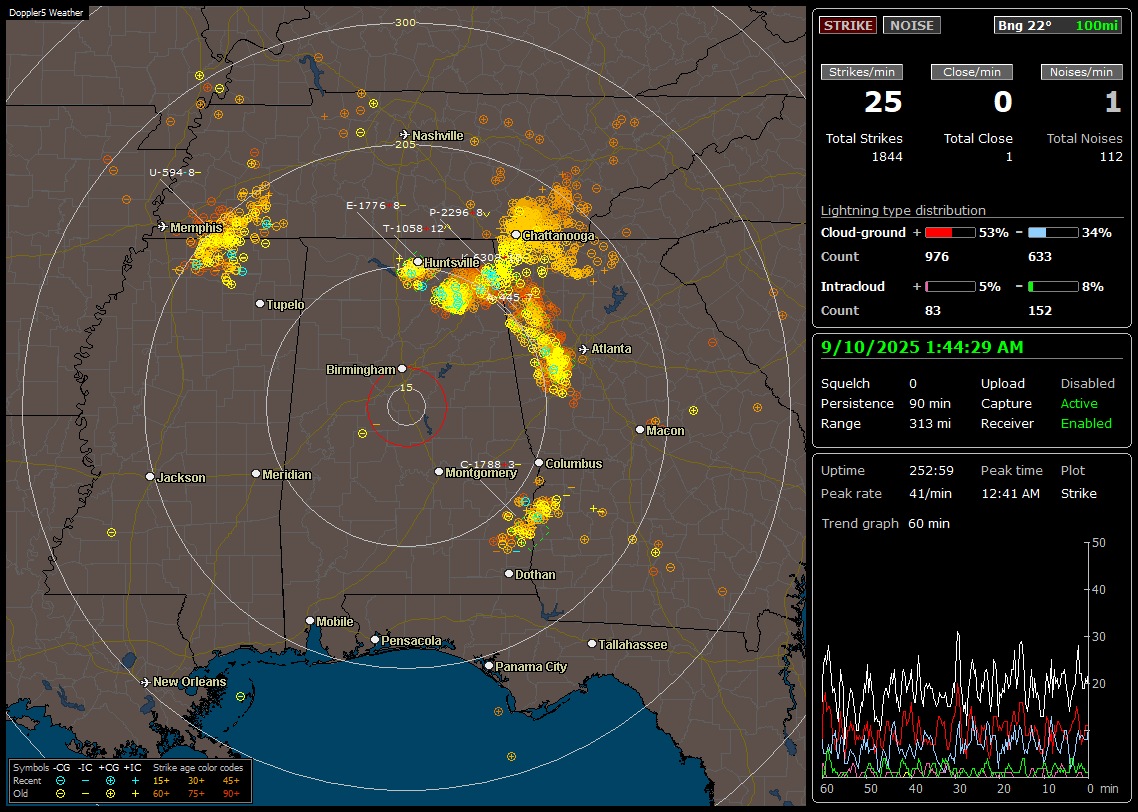
Task: Click the 205 range ring label
Action: (405, 144)
